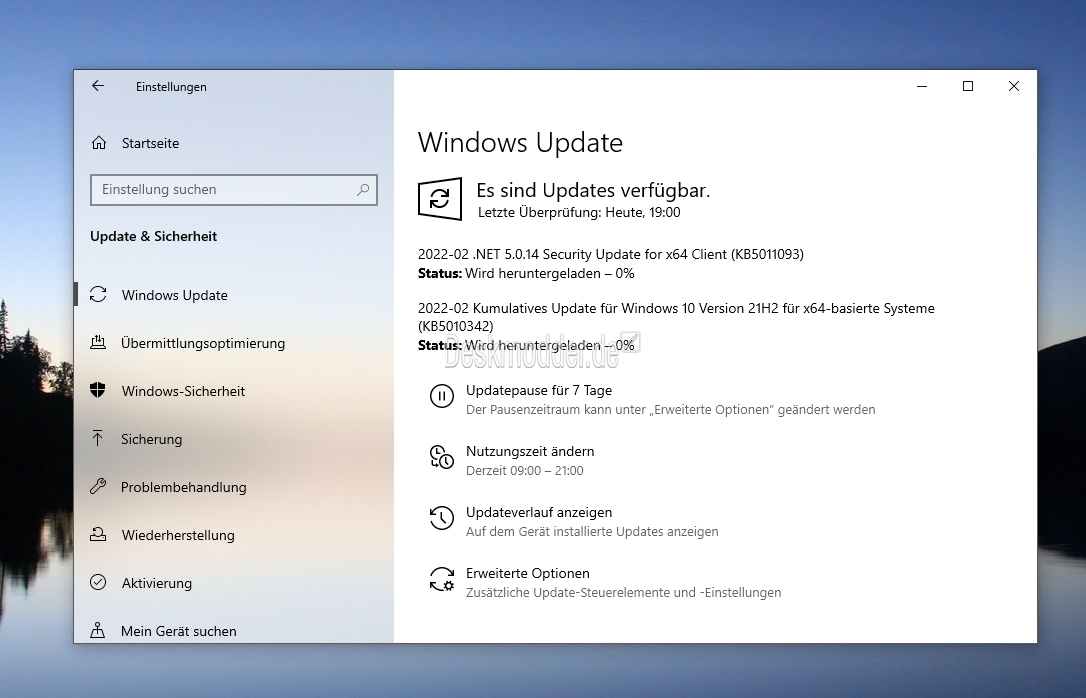
Task: Click the Windows Update sync icon in sidebar
Action: tap(98, 294)
